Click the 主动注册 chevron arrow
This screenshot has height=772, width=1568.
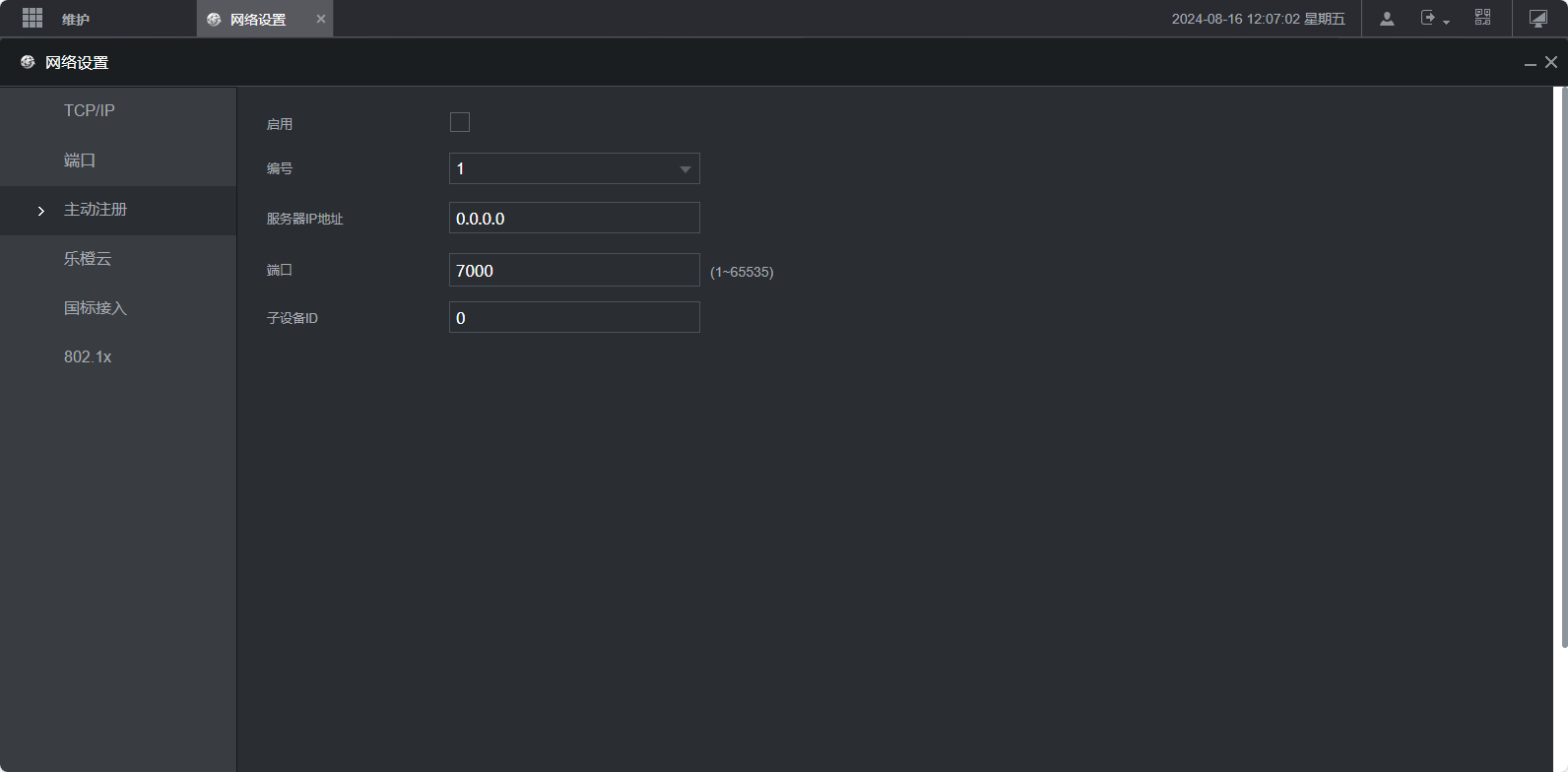[x=40, y=211]
